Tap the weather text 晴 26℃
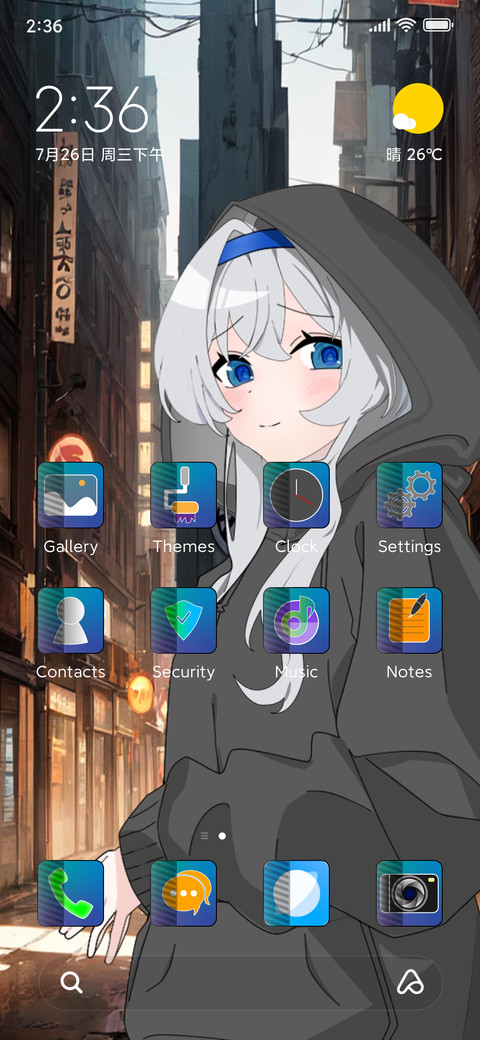 (414, 155)
